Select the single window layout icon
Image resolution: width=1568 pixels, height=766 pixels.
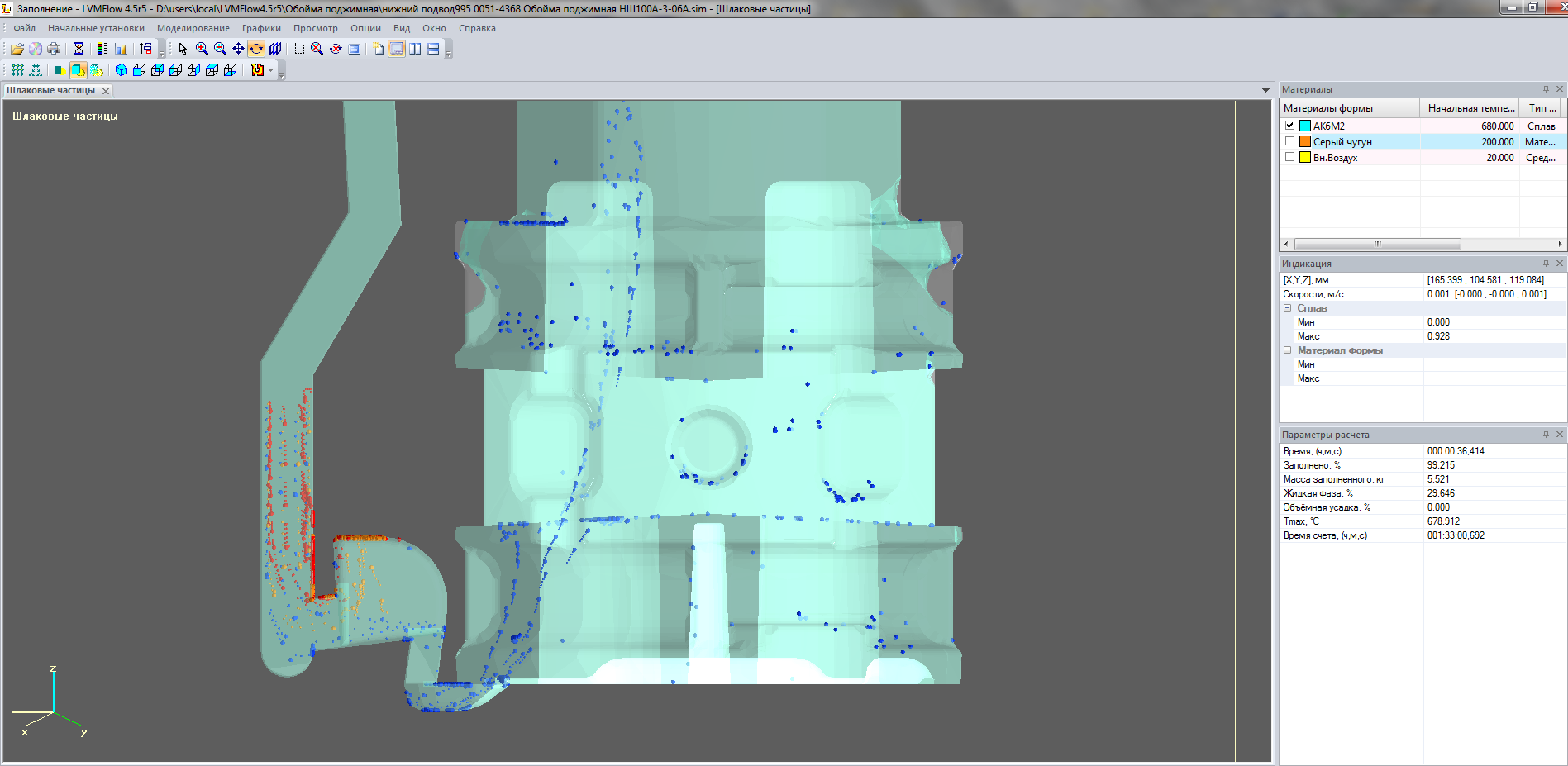pos(397,49)
